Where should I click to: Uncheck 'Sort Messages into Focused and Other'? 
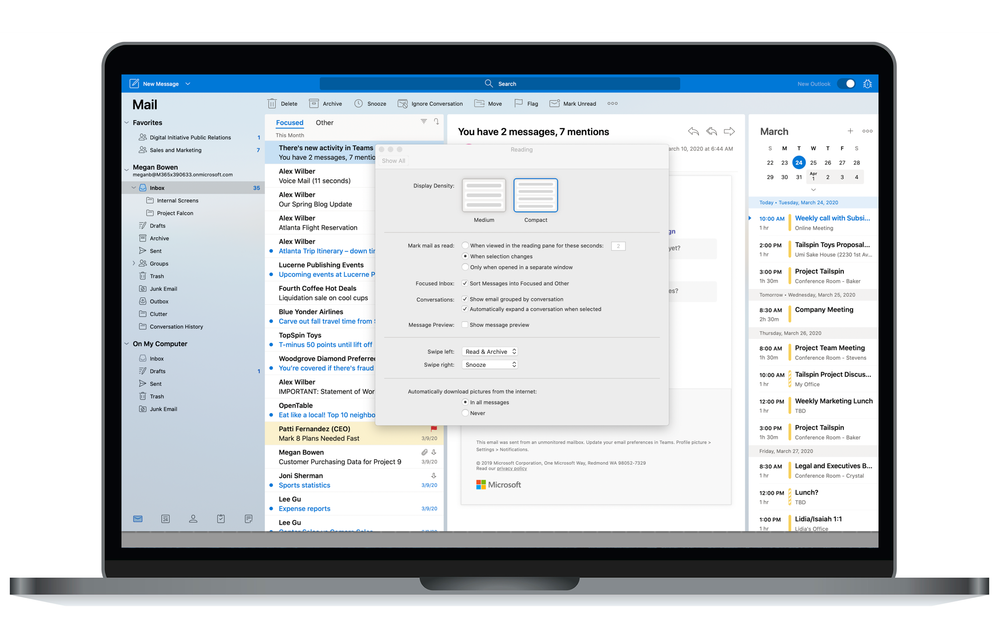[465, 283]
